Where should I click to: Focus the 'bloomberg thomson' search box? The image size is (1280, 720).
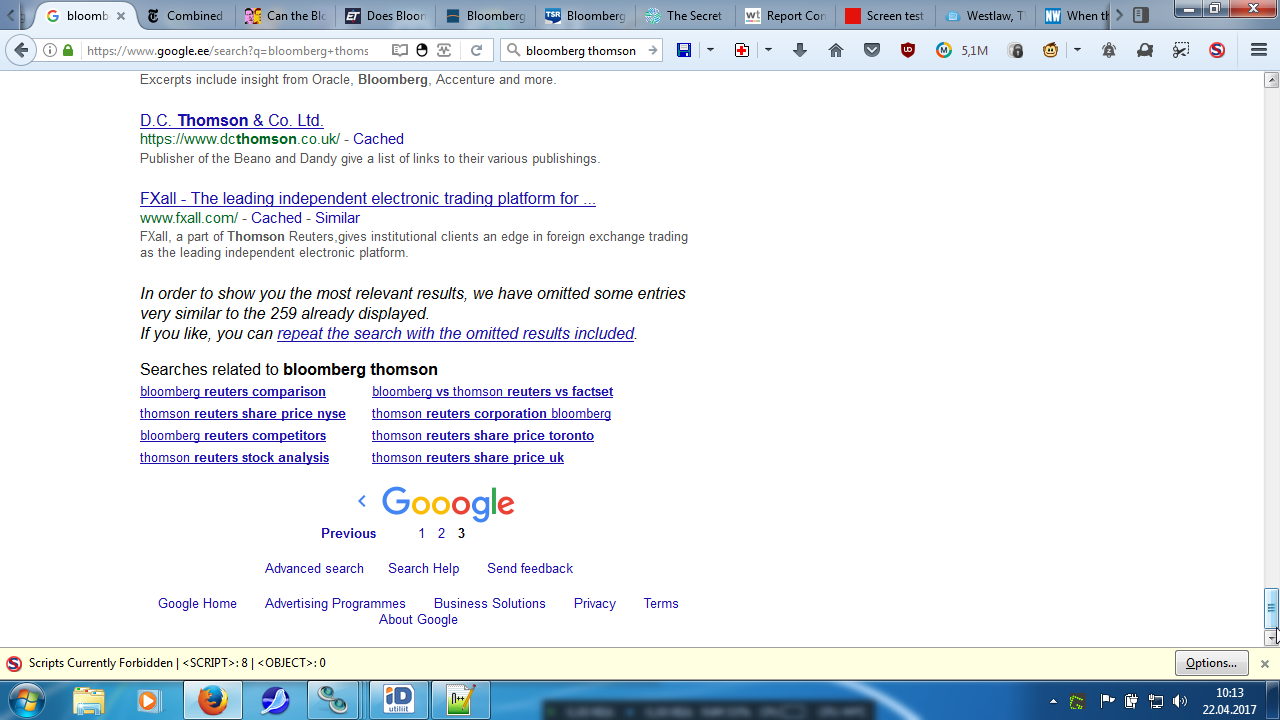coord(581,50)
